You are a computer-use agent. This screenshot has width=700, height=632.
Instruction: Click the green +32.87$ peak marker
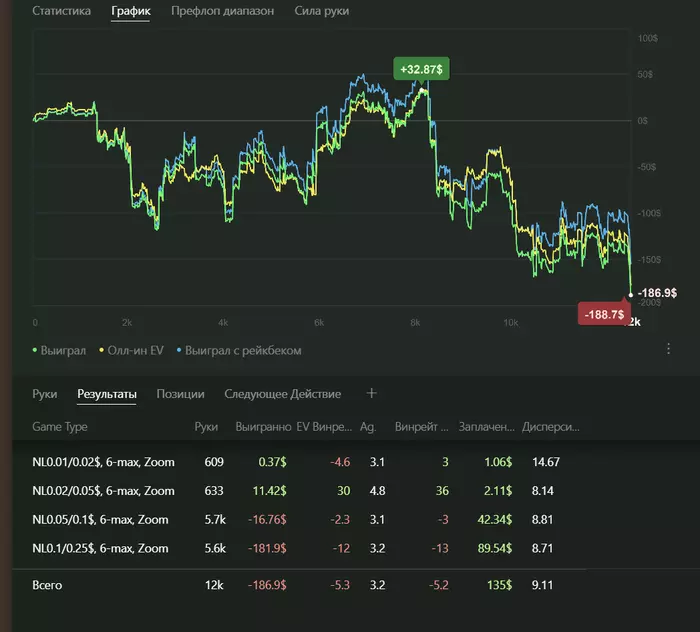point(421,70)
